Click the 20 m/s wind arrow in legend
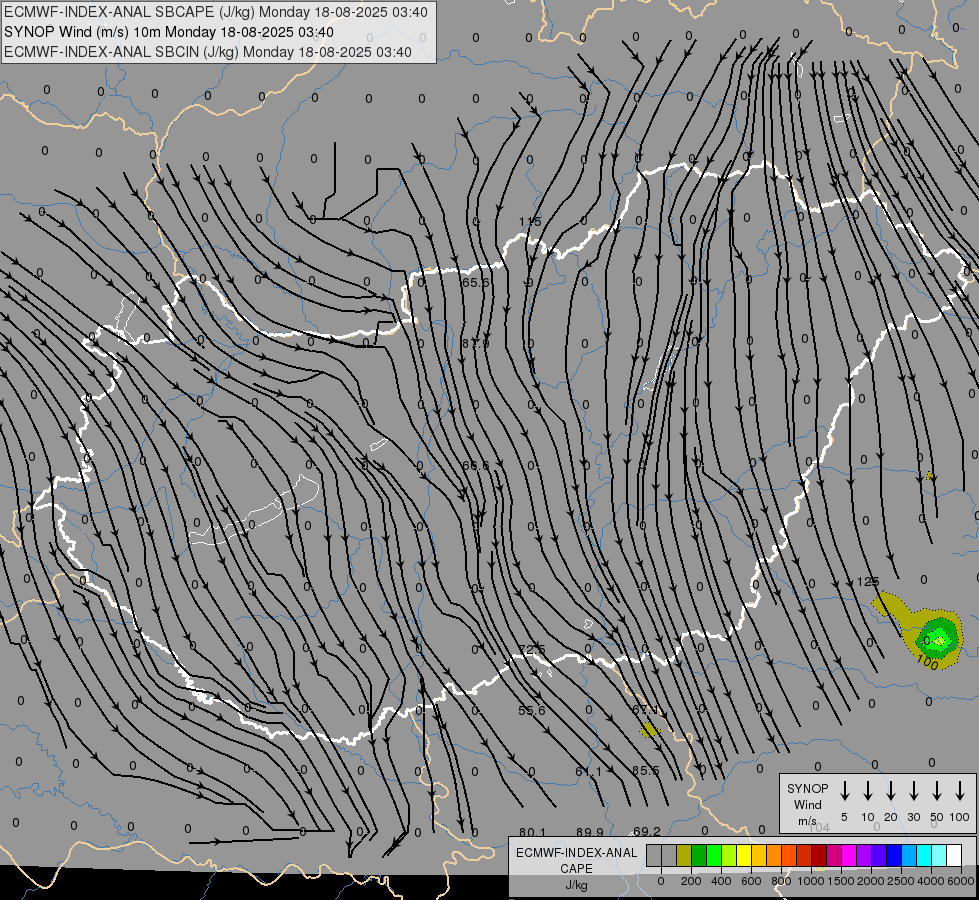This screenshot has width=979, height=900. coord(890,791)
